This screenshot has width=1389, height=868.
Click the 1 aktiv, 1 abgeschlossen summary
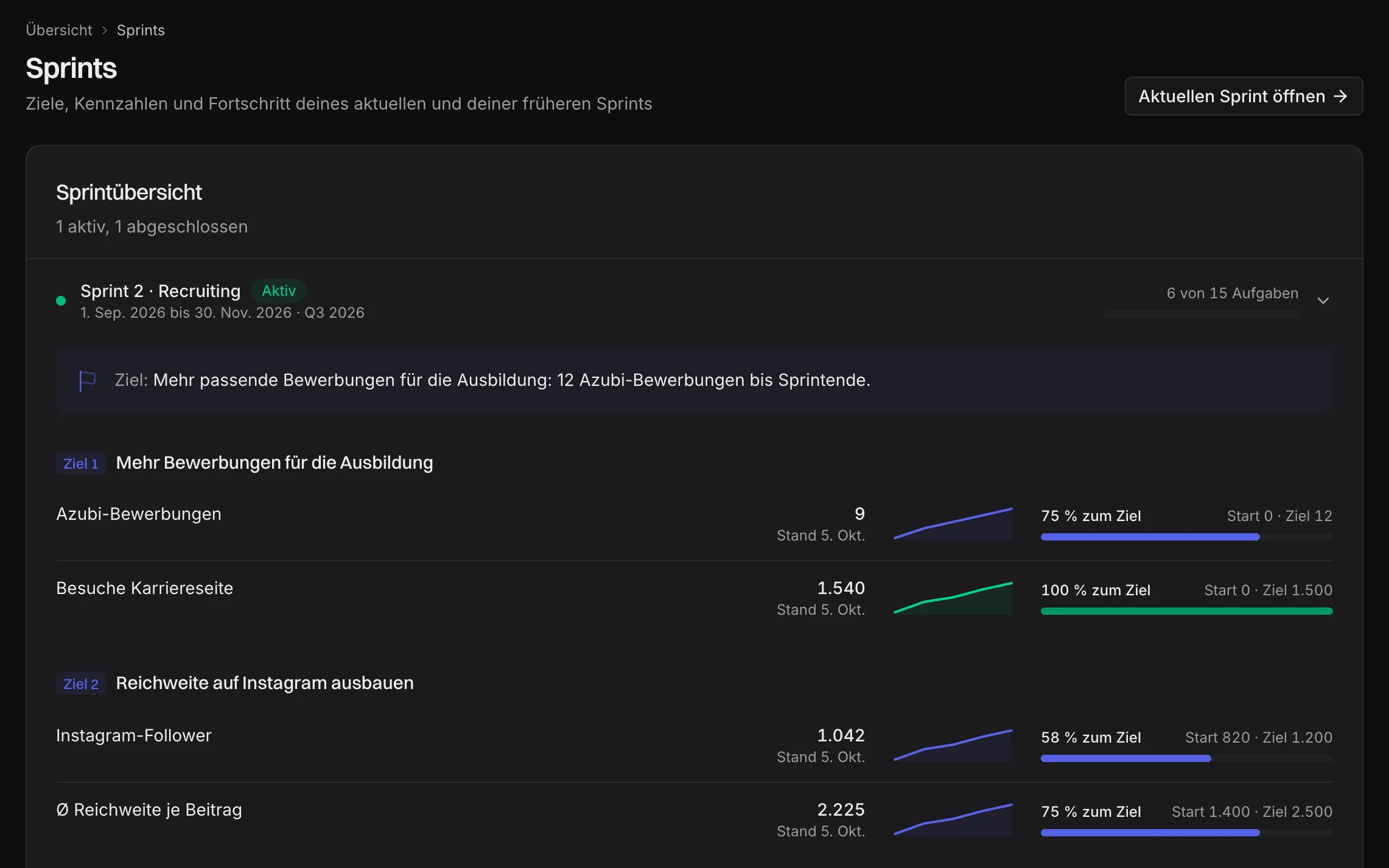coord(152,226)
